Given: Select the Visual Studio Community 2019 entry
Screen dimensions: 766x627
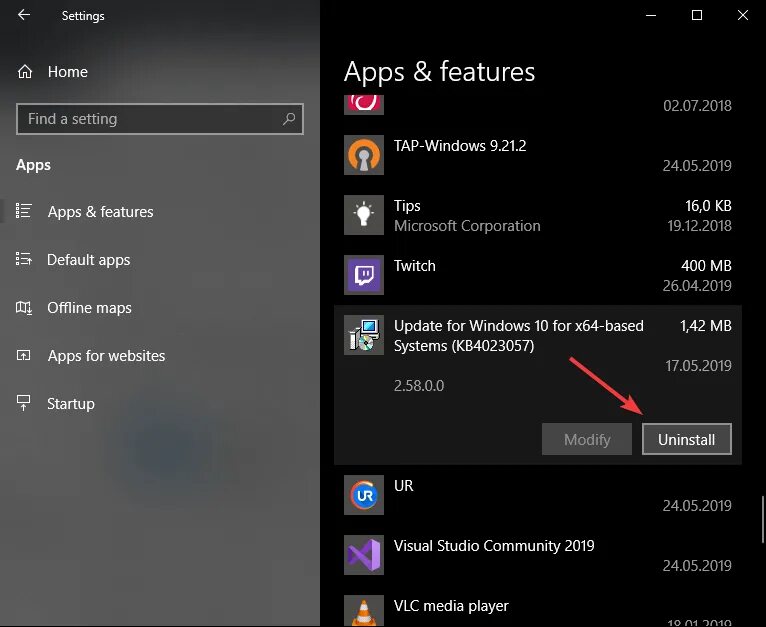Looking at the screenshot, I should coord(494,545).
